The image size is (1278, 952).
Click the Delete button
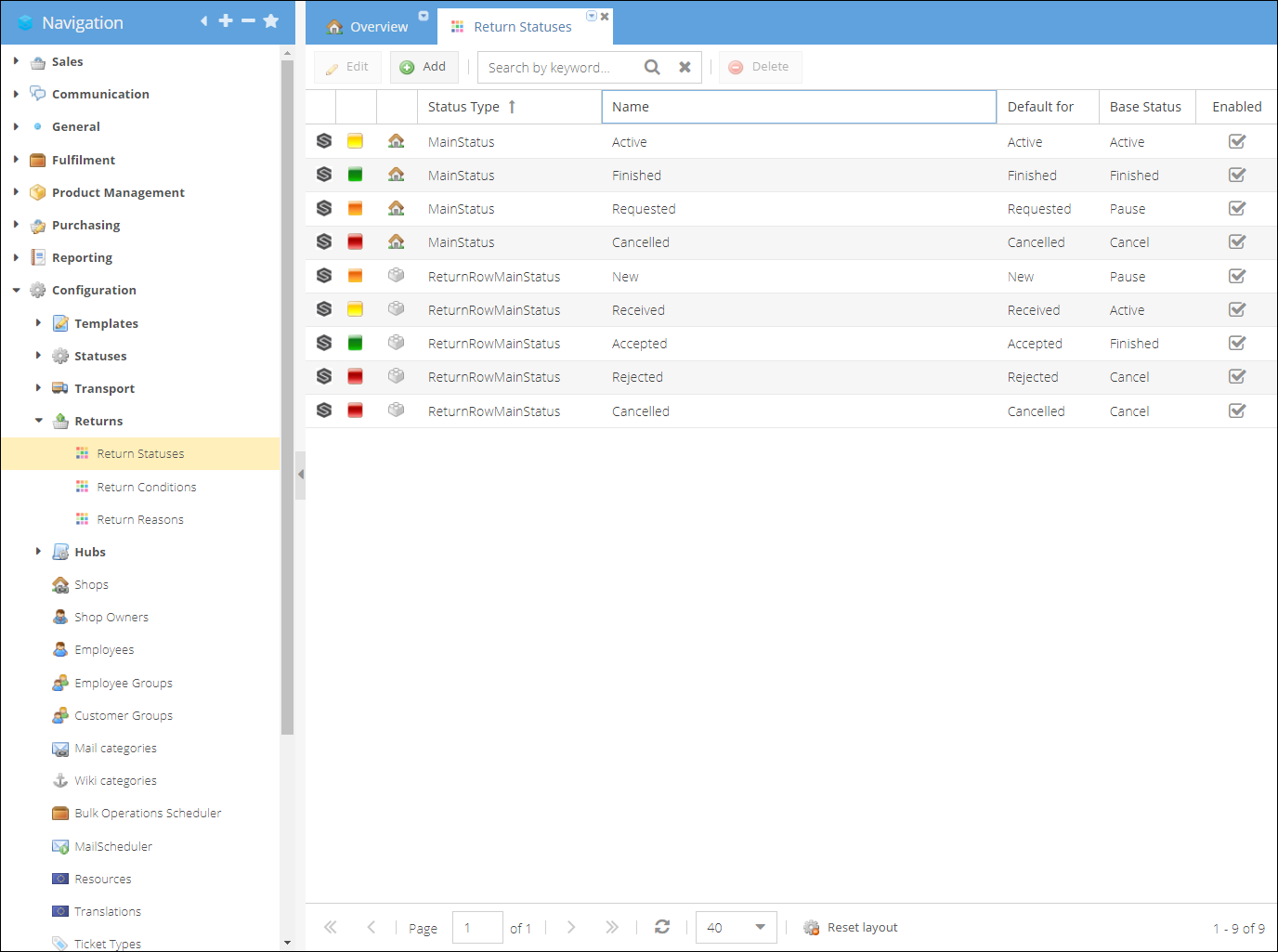[760, 67]
